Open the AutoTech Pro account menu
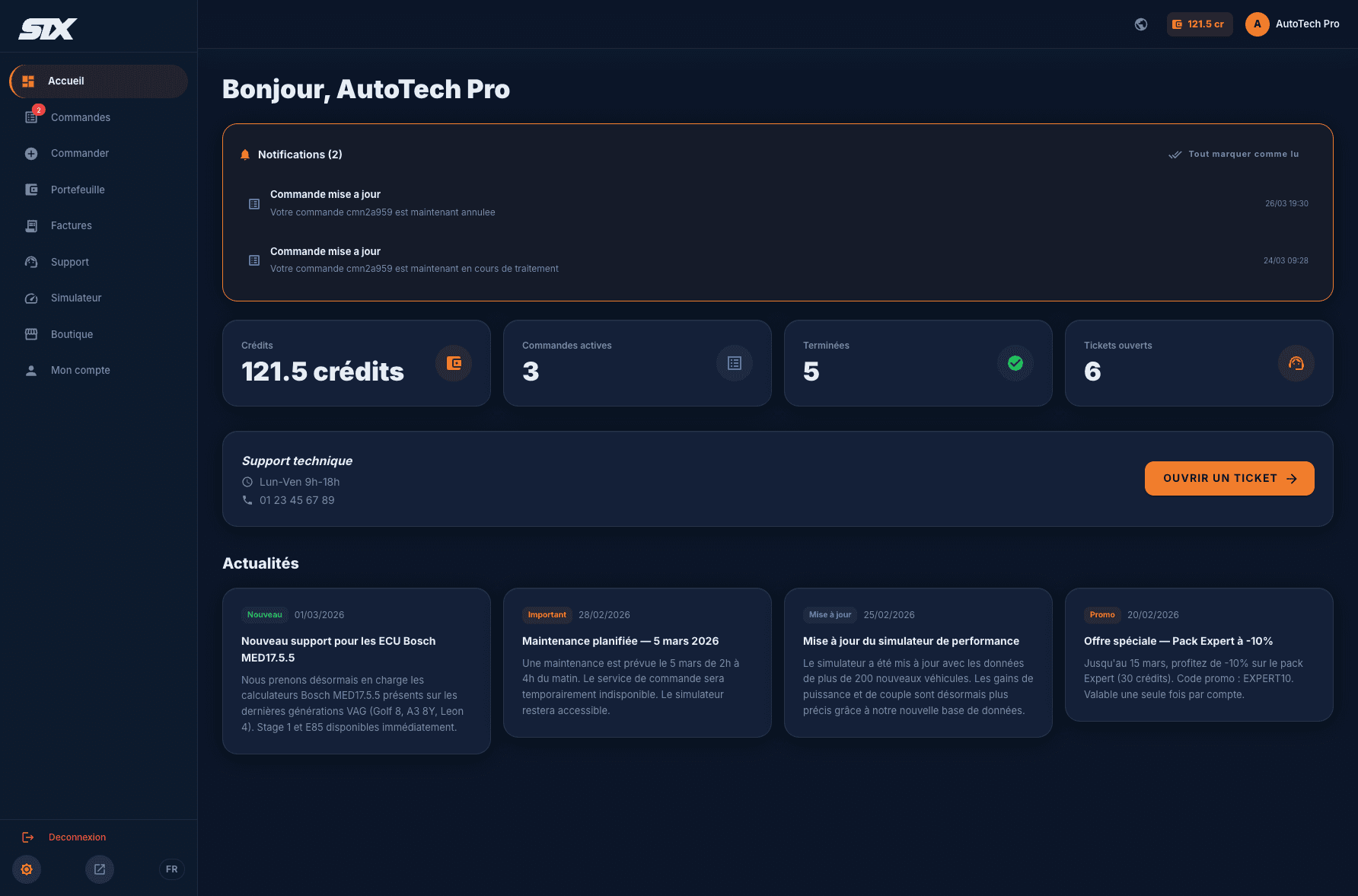 coord(1293,24)
